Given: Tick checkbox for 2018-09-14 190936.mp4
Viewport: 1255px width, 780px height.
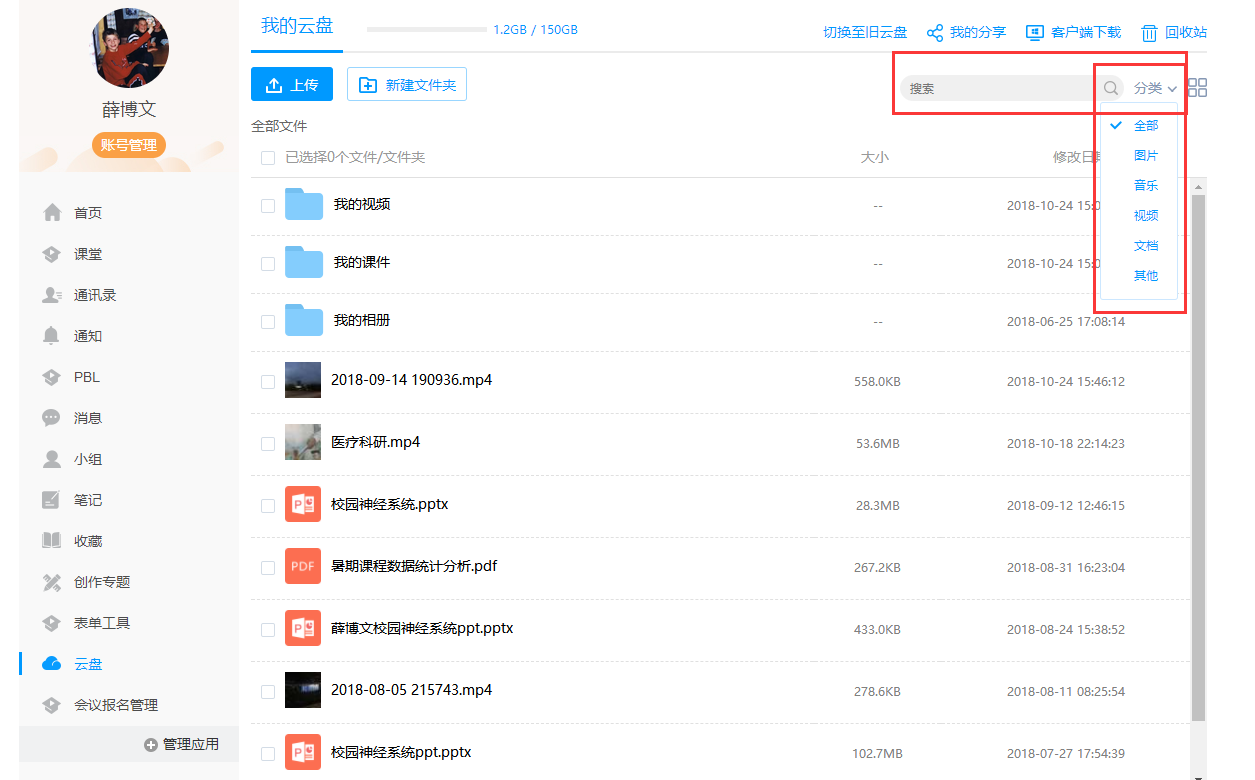Looking at the screenshot, I should click(x=268, y=381).
